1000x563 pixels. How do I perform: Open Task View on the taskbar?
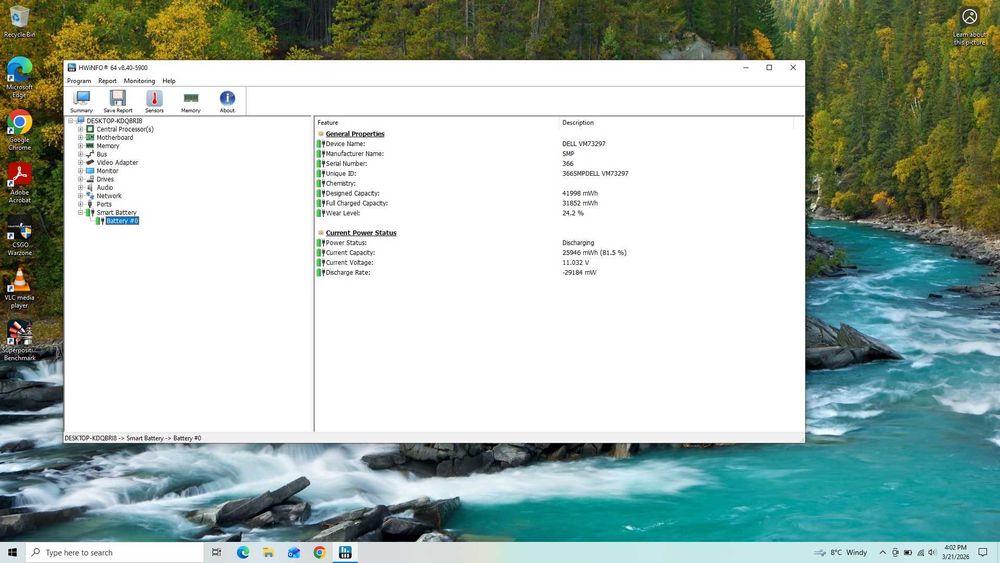pos(217,552)
